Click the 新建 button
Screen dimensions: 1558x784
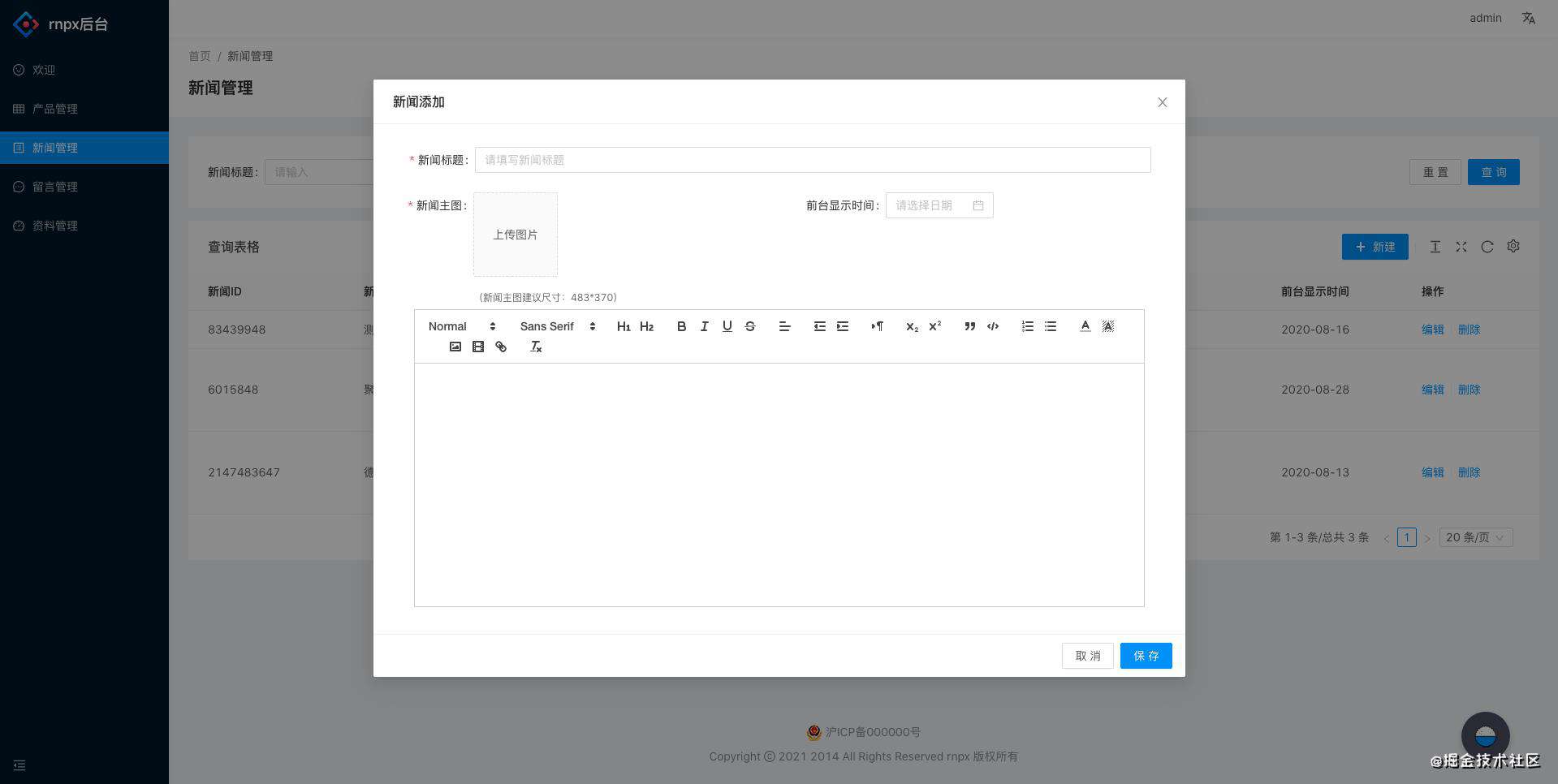click(x=1375, y=247)
